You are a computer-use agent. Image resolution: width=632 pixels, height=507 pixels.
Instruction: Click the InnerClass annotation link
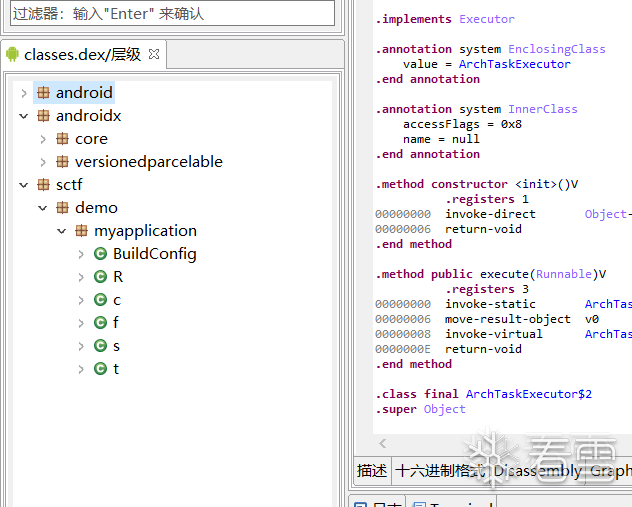tap(543, 109)
